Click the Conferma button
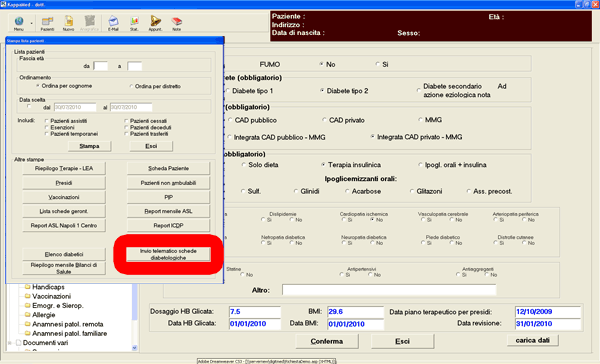 (327, 341)
